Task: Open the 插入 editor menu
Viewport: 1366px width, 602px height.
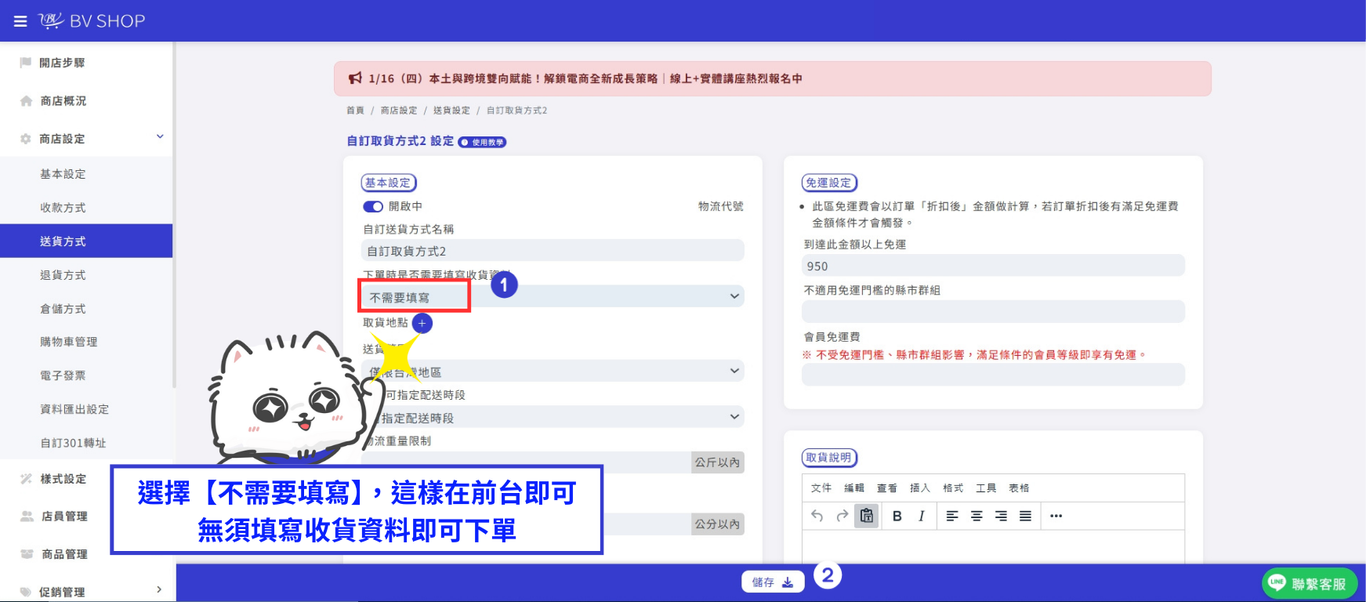Action: pos(920,488)
